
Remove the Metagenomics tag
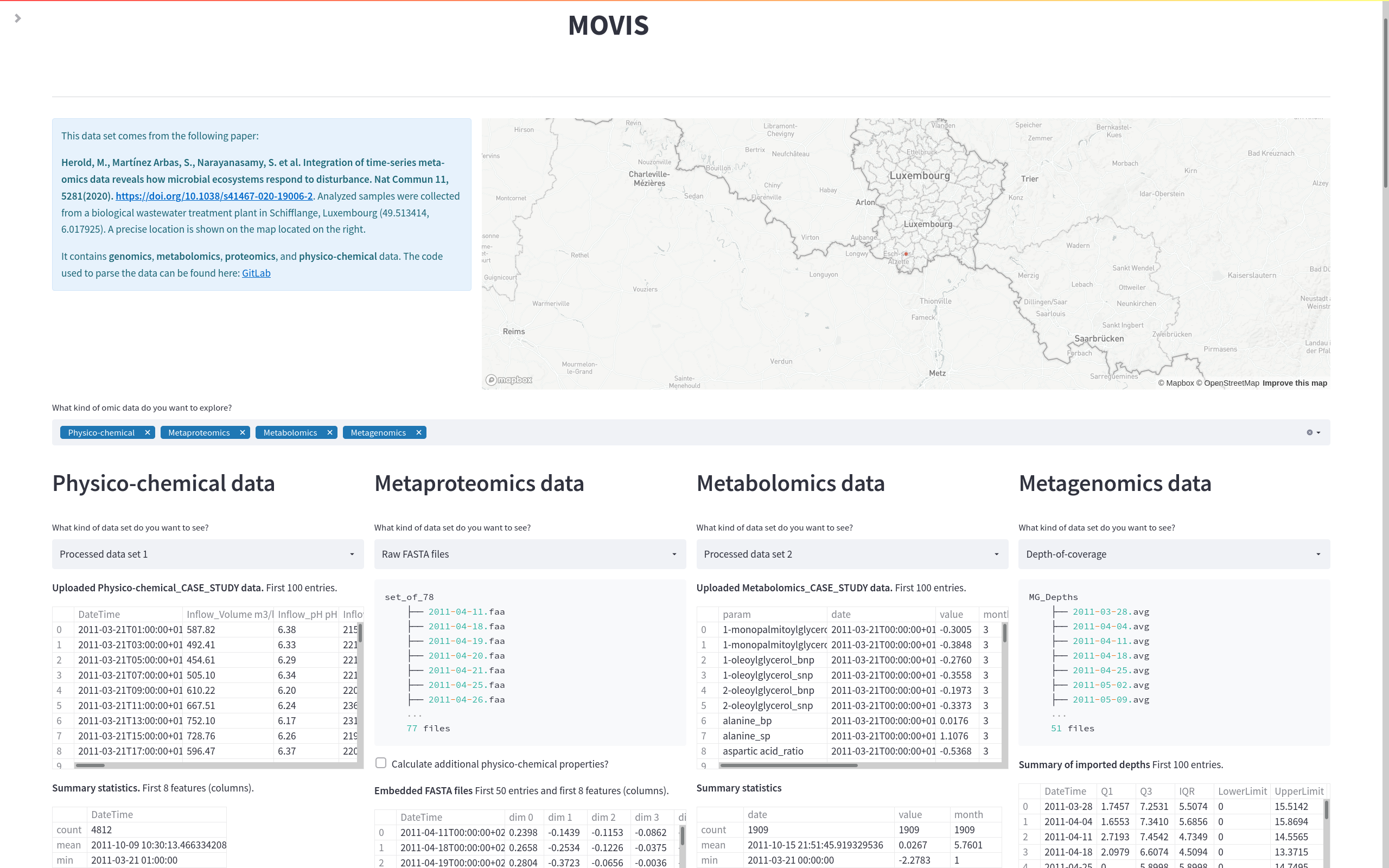418,433
